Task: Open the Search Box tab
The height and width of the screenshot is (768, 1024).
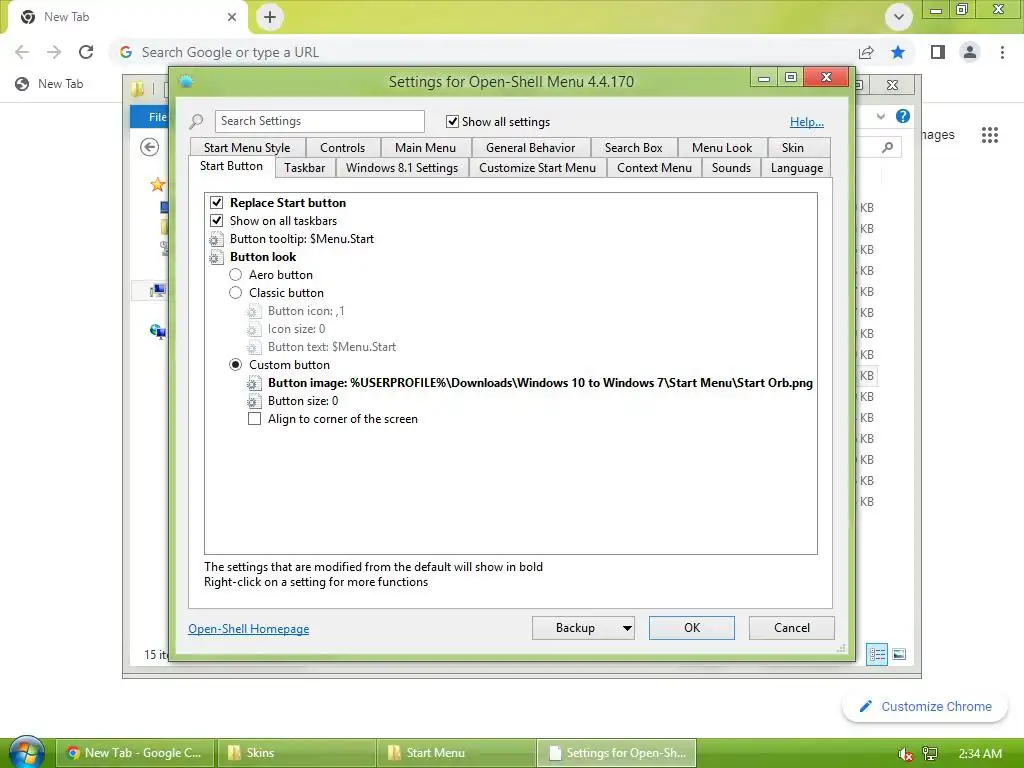Action: pyautogui.click(x=633, y=148)
